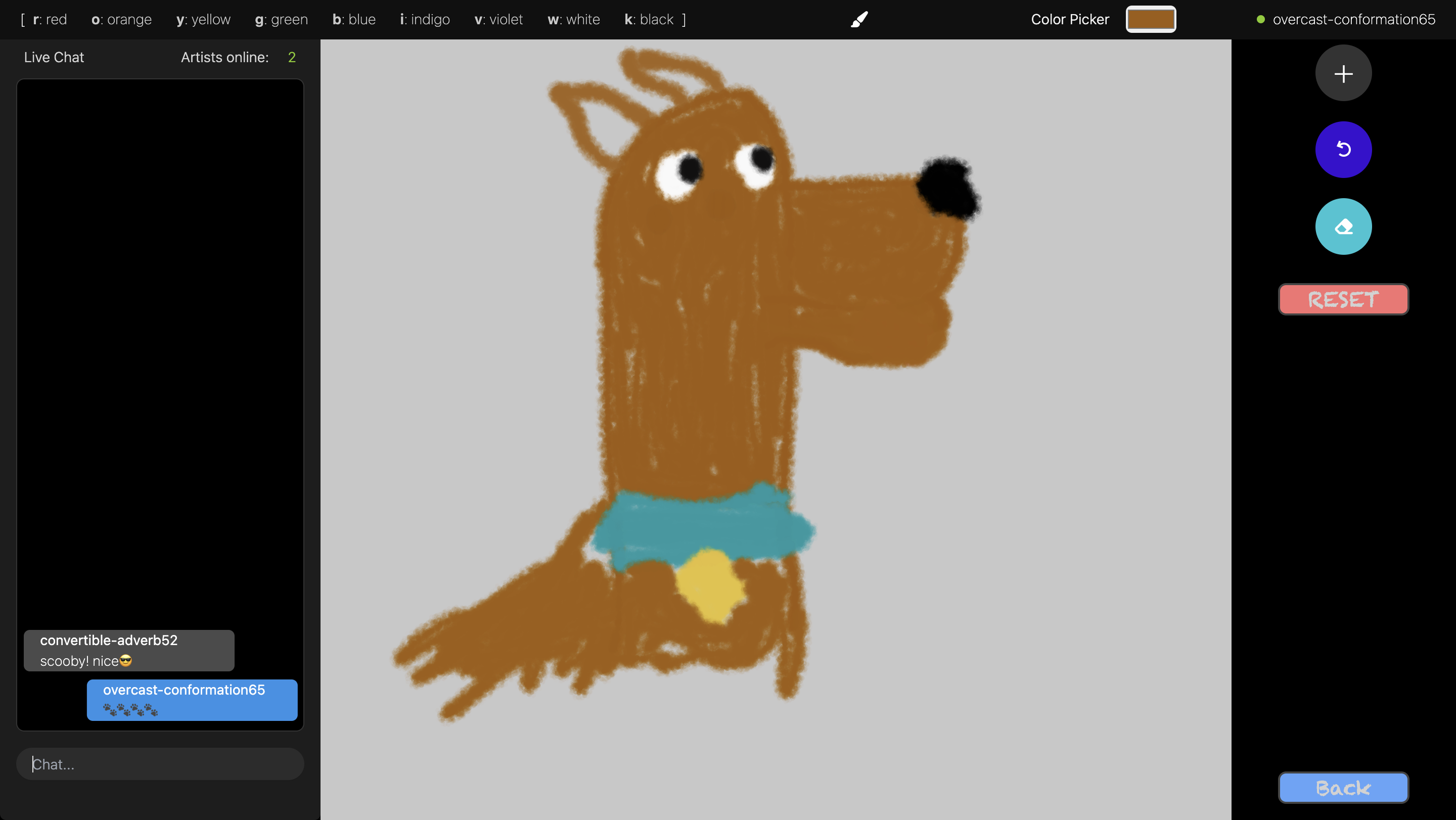Image resolution: width=1456 pixels, height=820 pixels.
Task: Select the eraser tool button
Action: [1343, 226]
